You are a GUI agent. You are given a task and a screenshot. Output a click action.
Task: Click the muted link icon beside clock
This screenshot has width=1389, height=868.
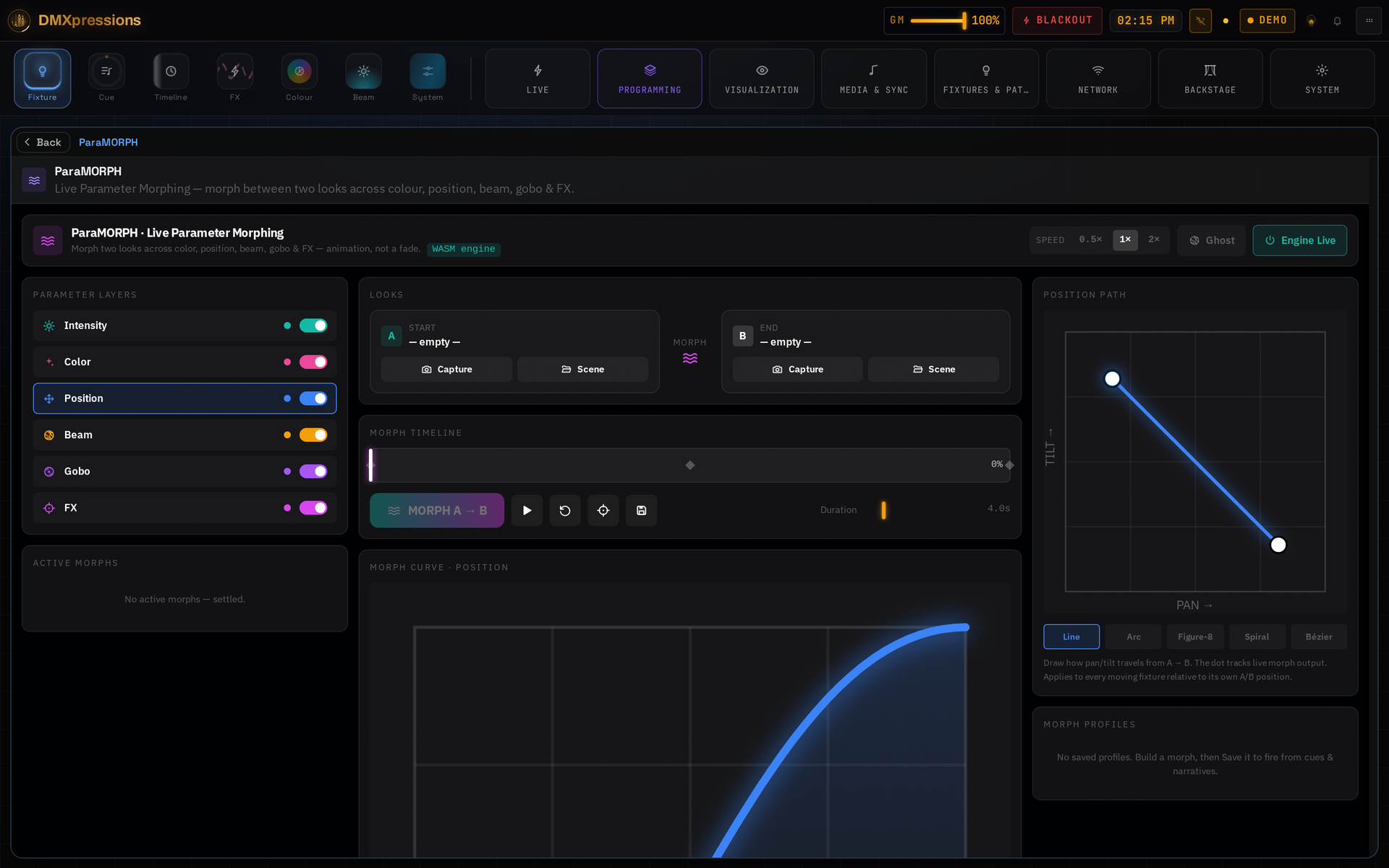(x=1200, y=20)
